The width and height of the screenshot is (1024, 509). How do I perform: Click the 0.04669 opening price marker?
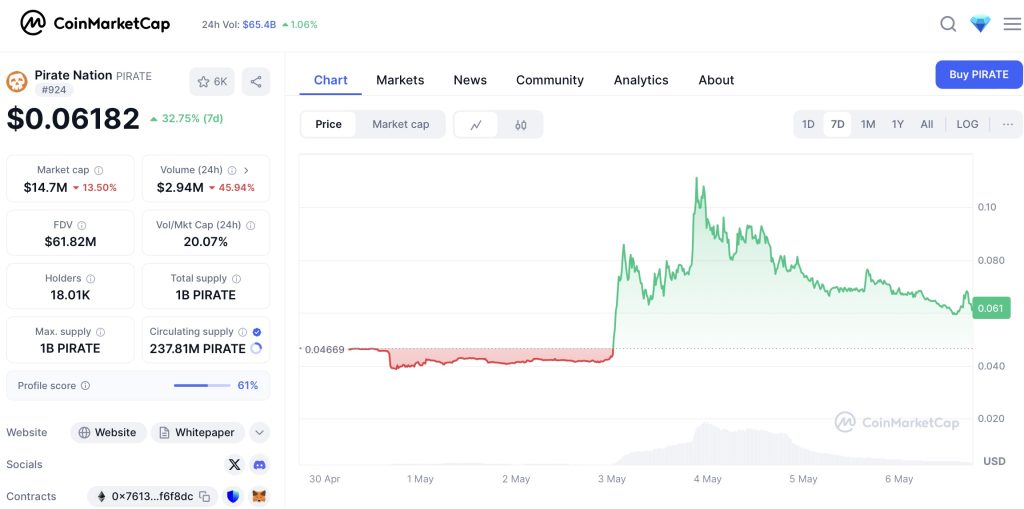tap(325, 350)
